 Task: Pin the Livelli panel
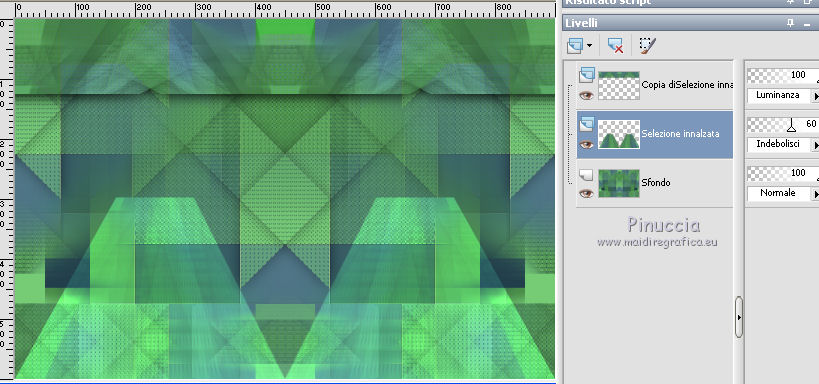[790, 23]
